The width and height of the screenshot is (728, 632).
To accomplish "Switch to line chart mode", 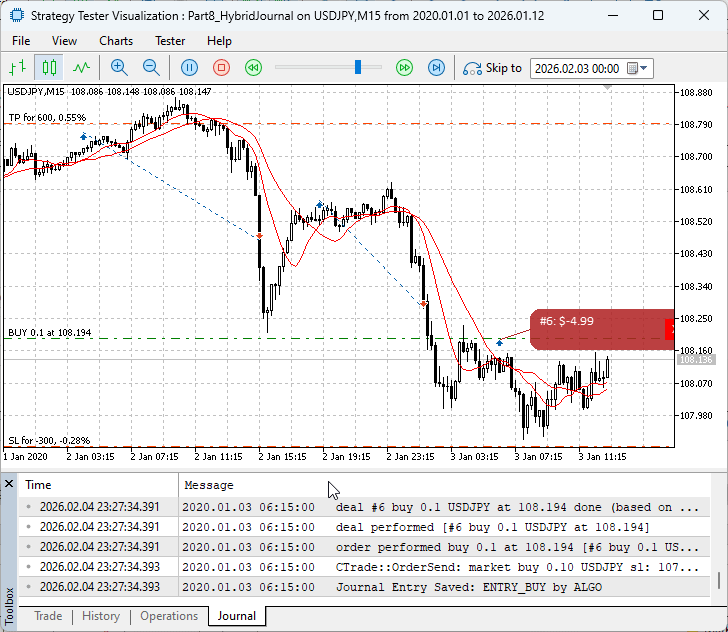I will 82,68.
